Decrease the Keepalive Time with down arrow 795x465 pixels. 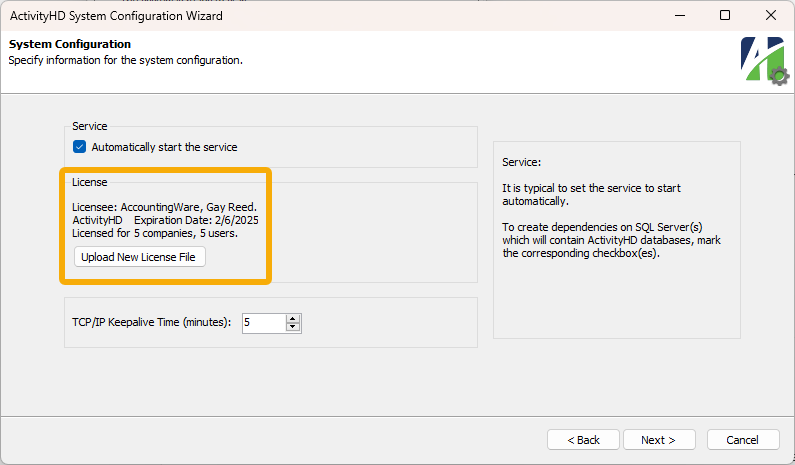pos(293,328)
